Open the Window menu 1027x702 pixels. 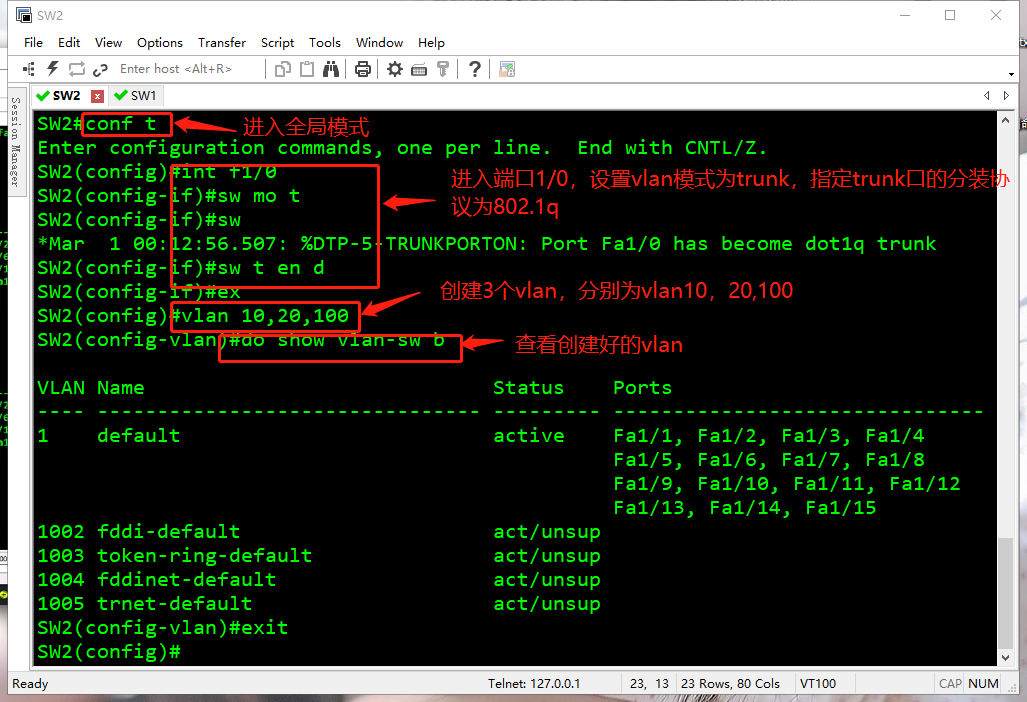pyautogui.click(x=379, y=43)
